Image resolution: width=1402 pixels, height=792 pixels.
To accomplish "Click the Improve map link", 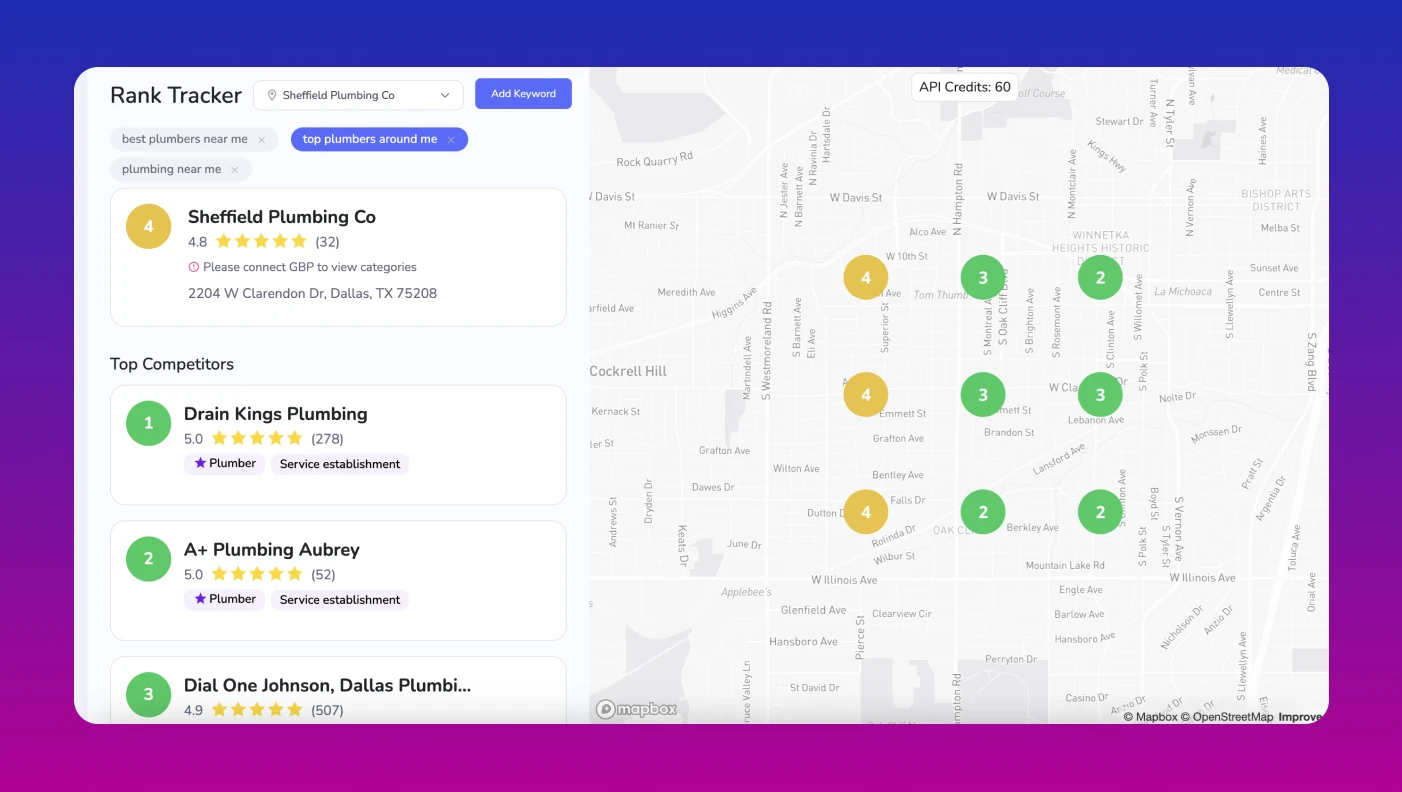I will click(x=1302, y=717).
